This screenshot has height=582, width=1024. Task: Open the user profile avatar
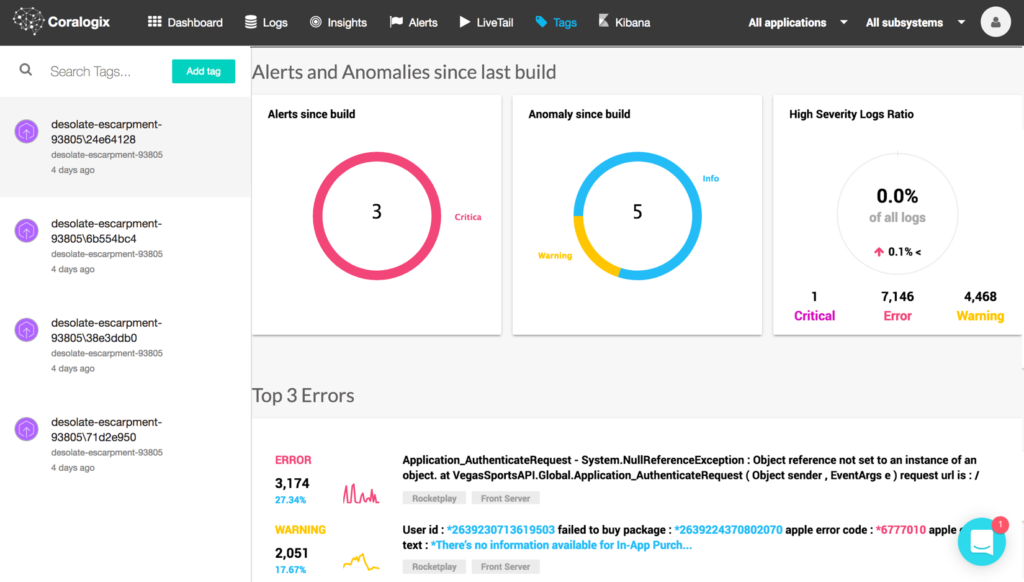coord(995,22)
